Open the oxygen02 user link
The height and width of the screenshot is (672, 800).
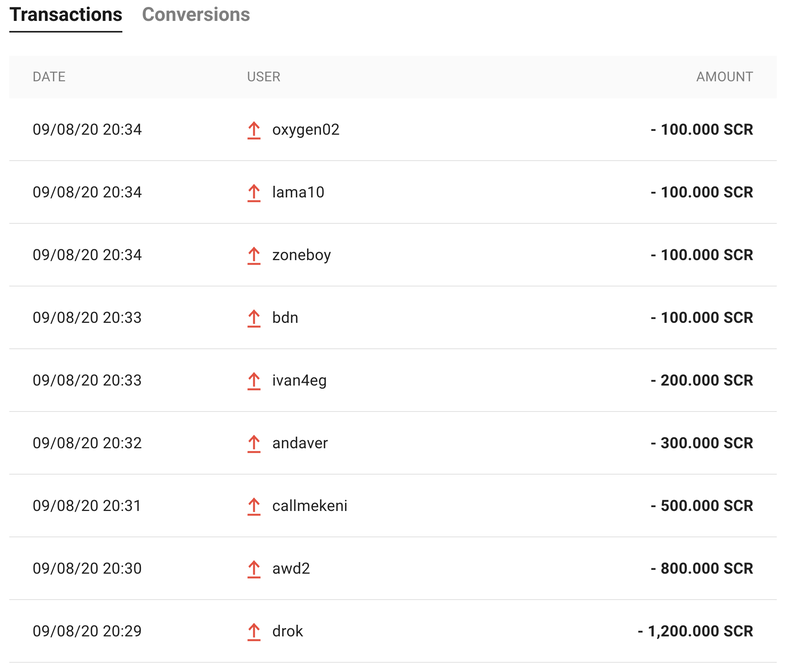tap(306, 130)
